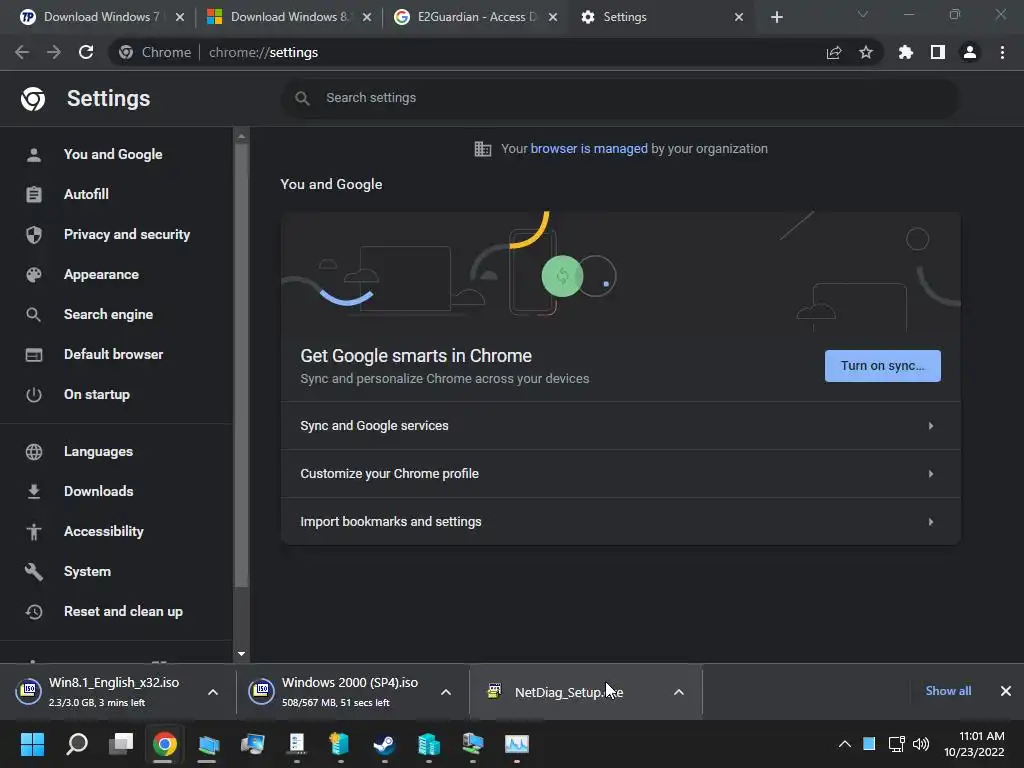1024x768 pixels.
Task: Open Windows 2000 (SP4).iso download options
Action: pos(446,692)
